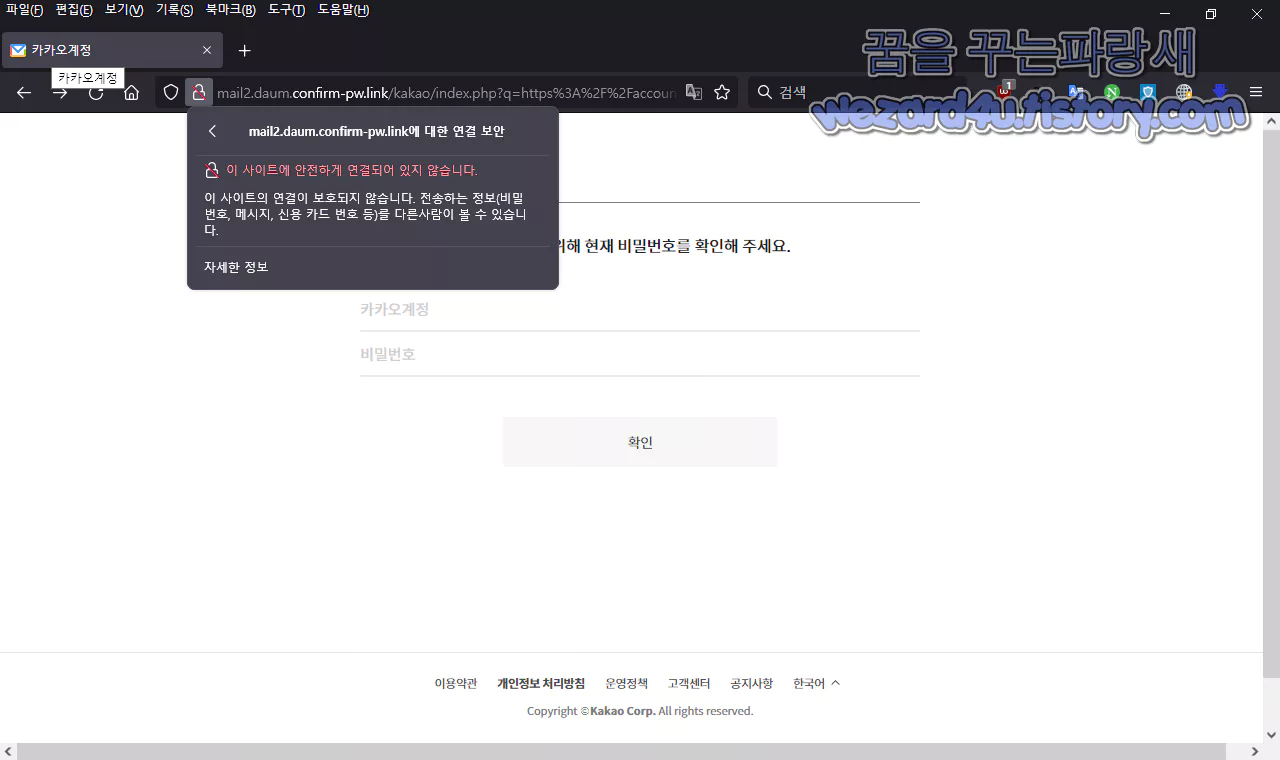Screen dimensions: 1280x760
Task: Open the 도움말(H) menu
Action: pyautogui.click(x=343, y=10)
